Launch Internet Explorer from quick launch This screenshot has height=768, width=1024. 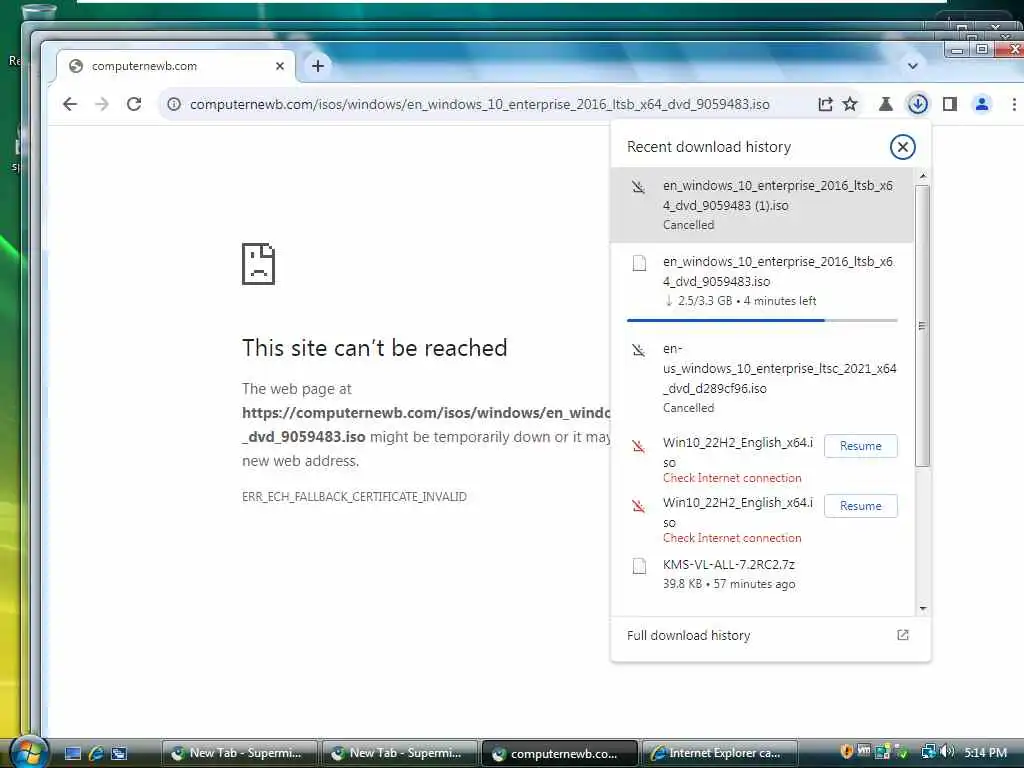pos(96,754)
